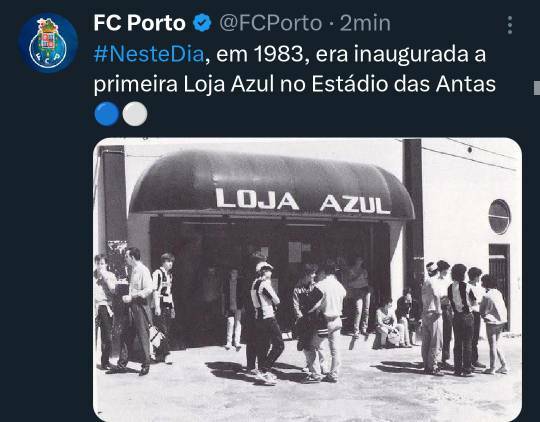Click the gray scrollbar piece at the right edge
The image size is (540, 422).
tap(537, 88)
